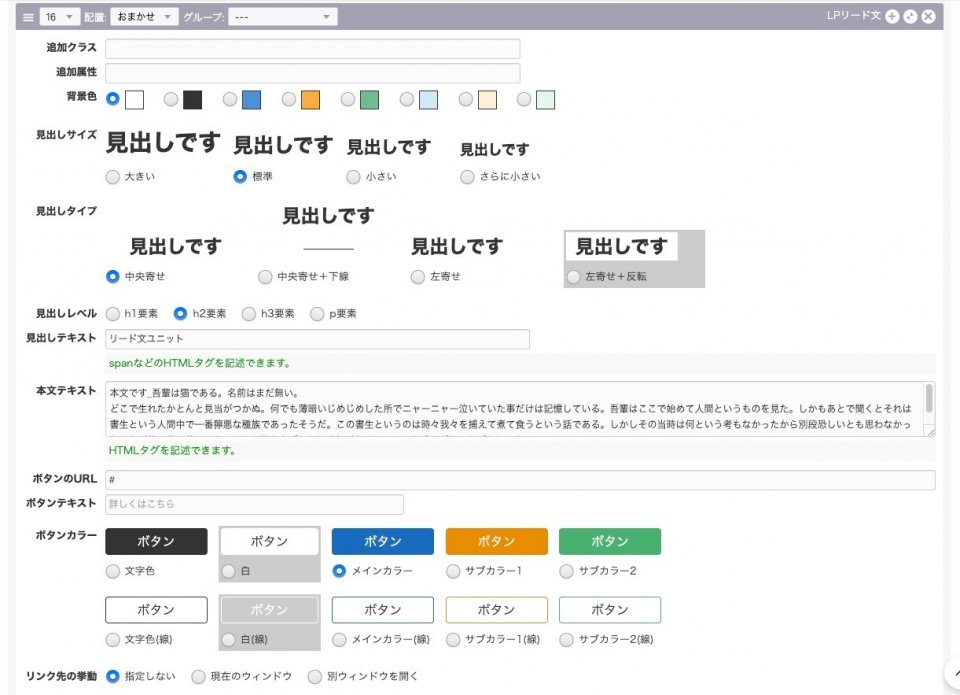Pick the black background color swatch
Viewport: 960px width, 695px height.
[x=192, y=100]
